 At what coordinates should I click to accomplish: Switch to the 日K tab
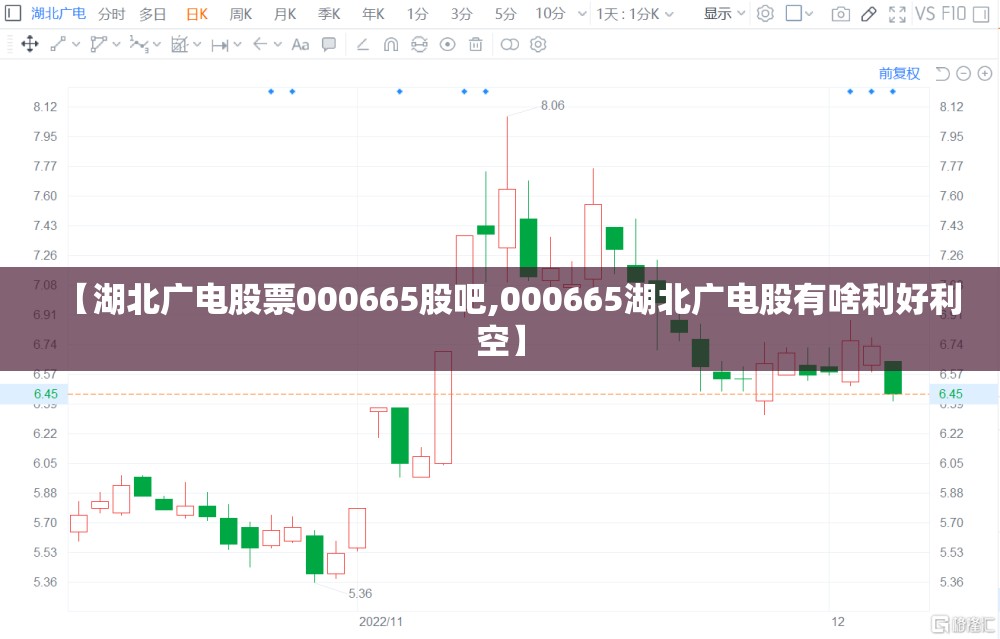tap(197, 14)
